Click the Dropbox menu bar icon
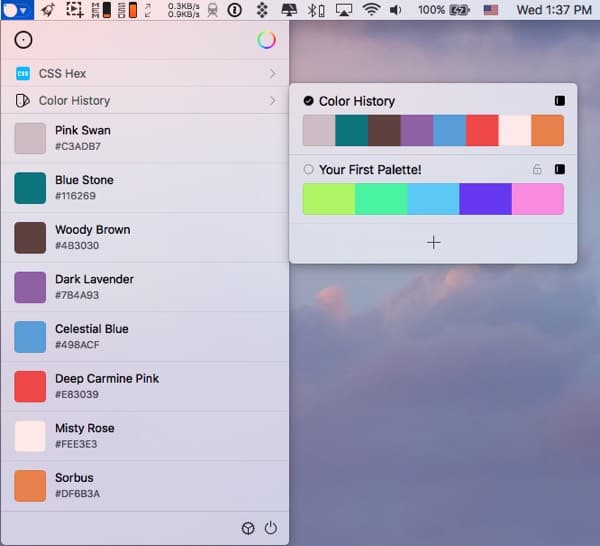 (x=262, y=10)
